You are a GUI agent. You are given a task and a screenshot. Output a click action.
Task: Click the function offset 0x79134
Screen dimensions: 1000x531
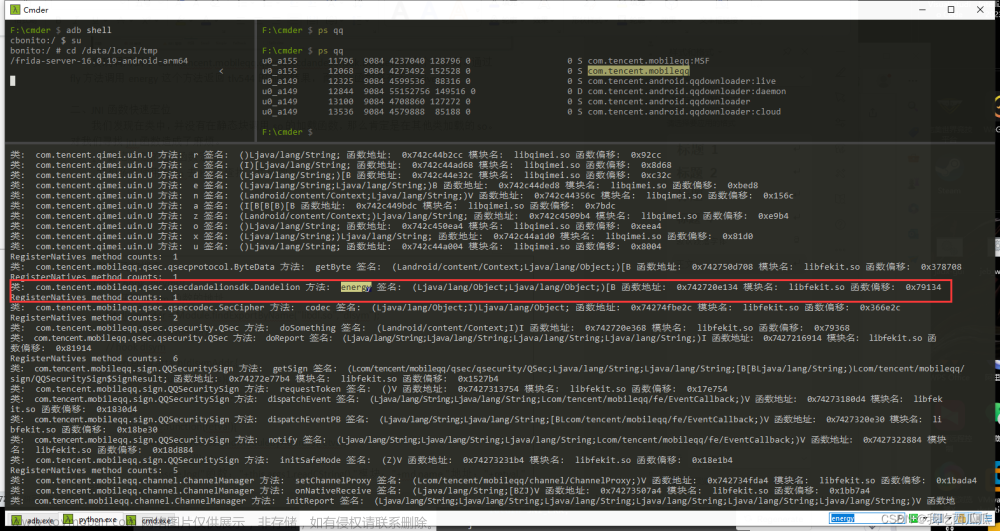pos(923,287)
